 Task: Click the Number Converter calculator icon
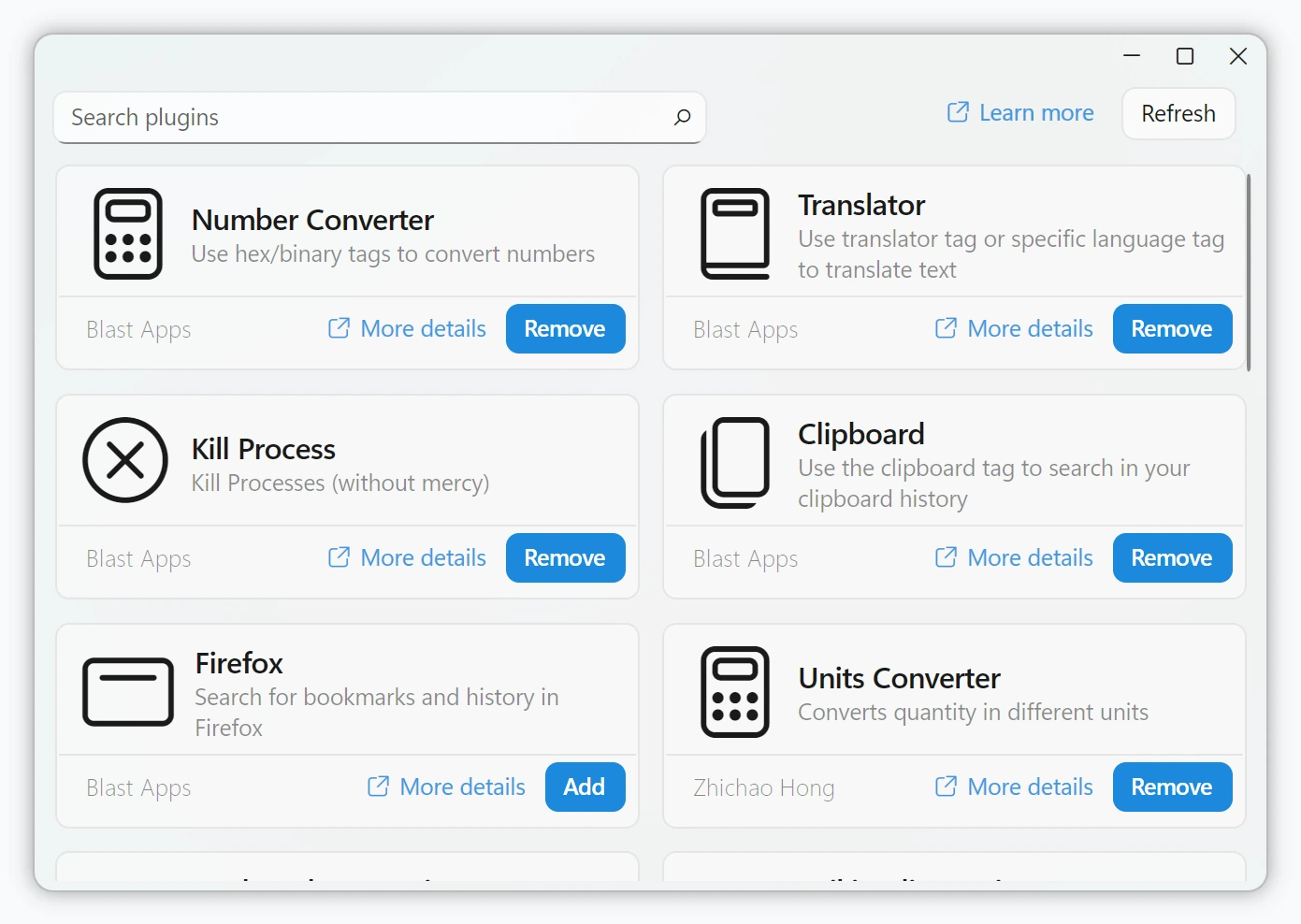tap(128, 234)
